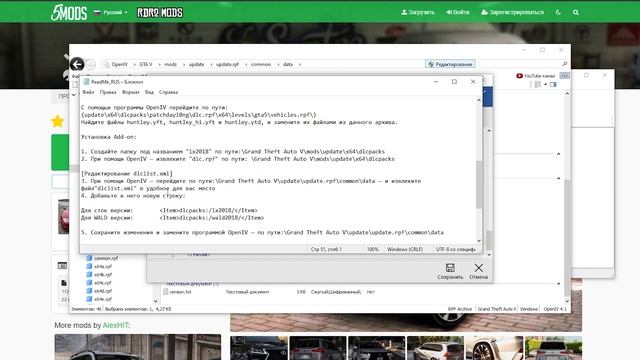640x360 pixels.
Task: Click Загрузить in the site header
Action: click(x=418, y=12)
